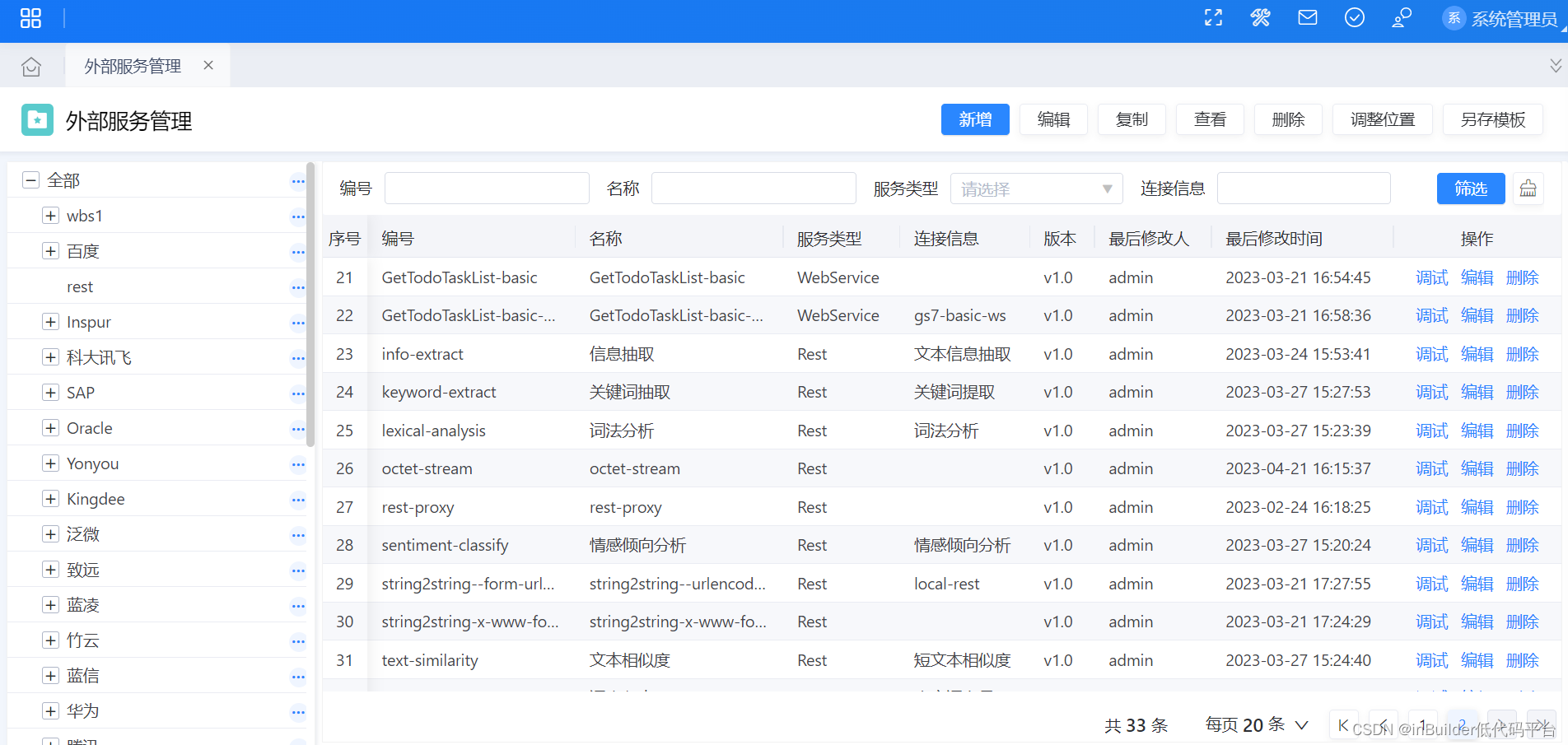The width and height of the screenshot is (1568, 745).
Task: Click 编辑 for info-extract row
Action: pos(1477,354)
